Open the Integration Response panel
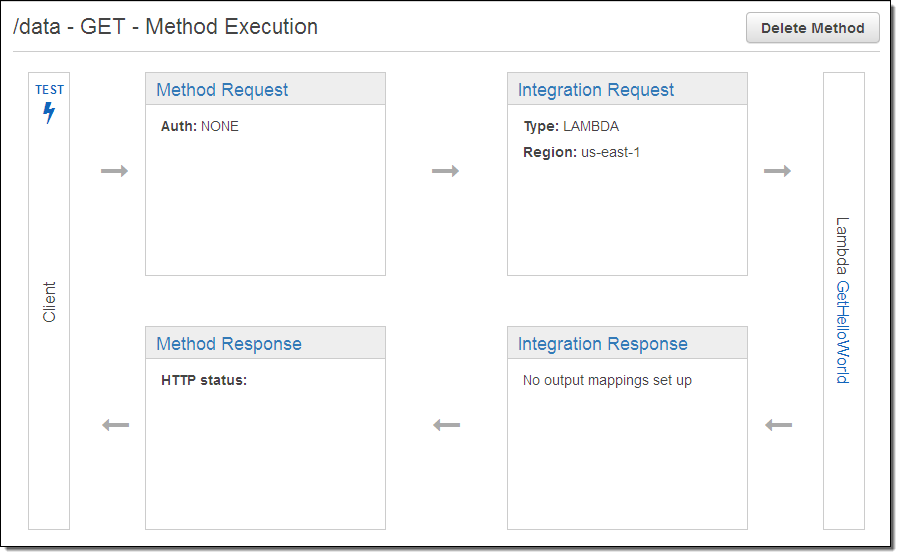This screenshot has width=901, height=557. click(603, 344)
